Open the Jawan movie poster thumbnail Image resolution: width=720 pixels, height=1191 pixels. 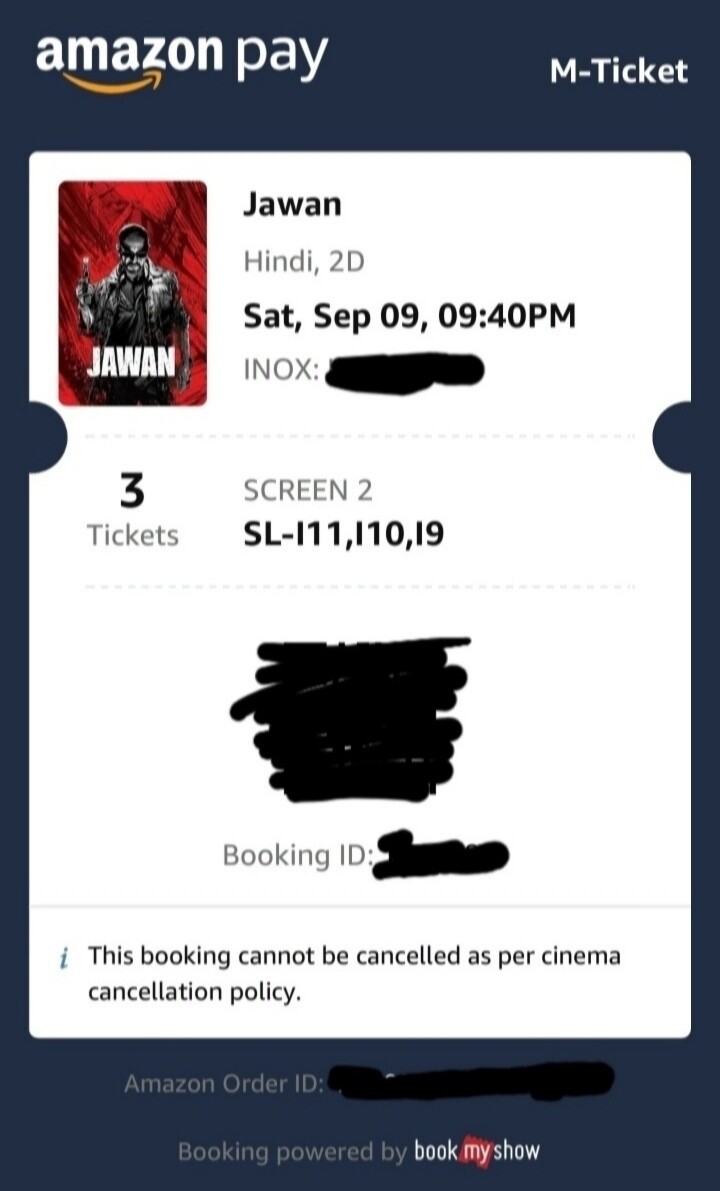point(133,293)
